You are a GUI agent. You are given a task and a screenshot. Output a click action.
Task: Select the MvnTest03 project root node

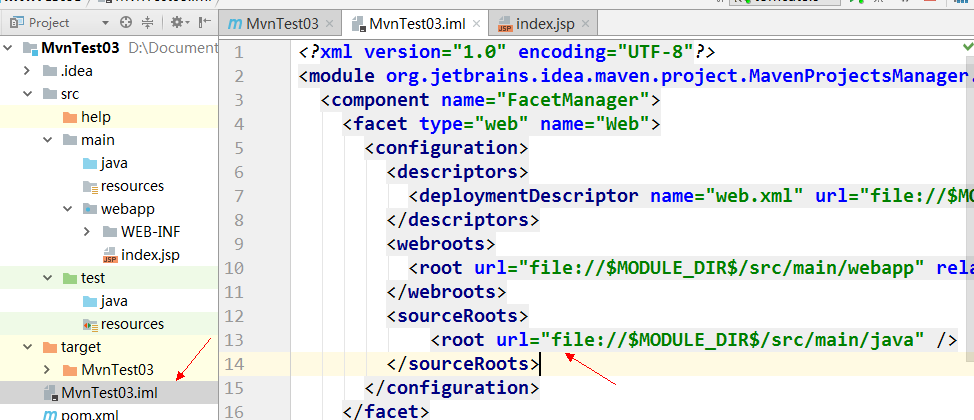[80, 48]
